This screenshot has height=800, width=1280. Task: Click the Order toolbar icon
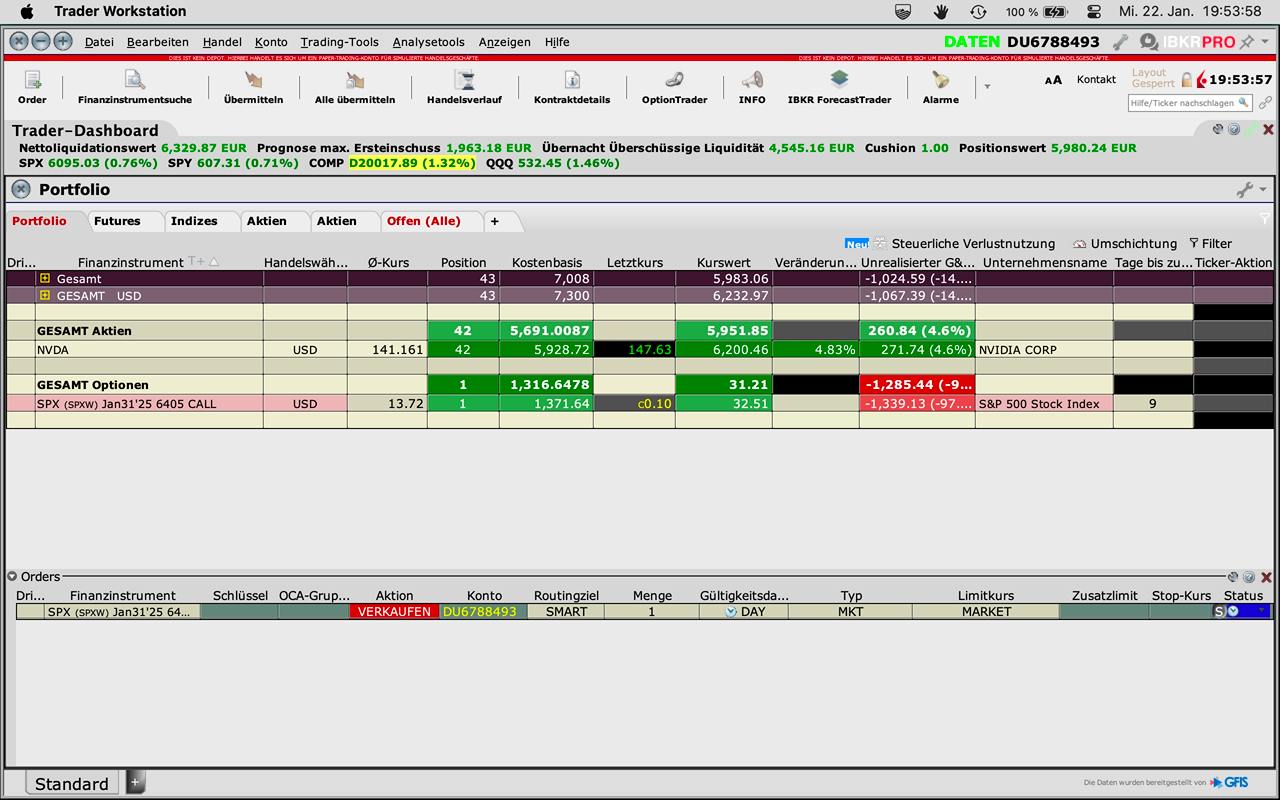[32, 82]
